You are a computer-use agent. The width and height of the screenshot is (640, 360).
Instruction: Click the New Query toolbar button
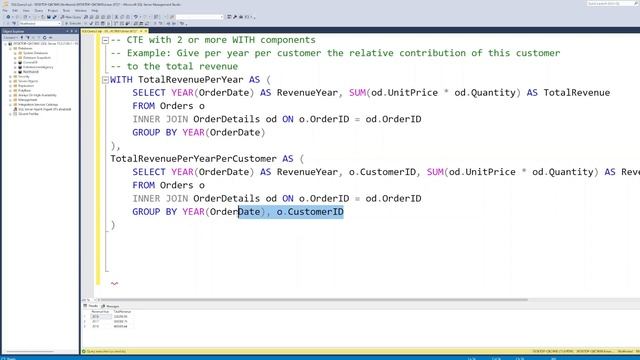pos(71,17)
